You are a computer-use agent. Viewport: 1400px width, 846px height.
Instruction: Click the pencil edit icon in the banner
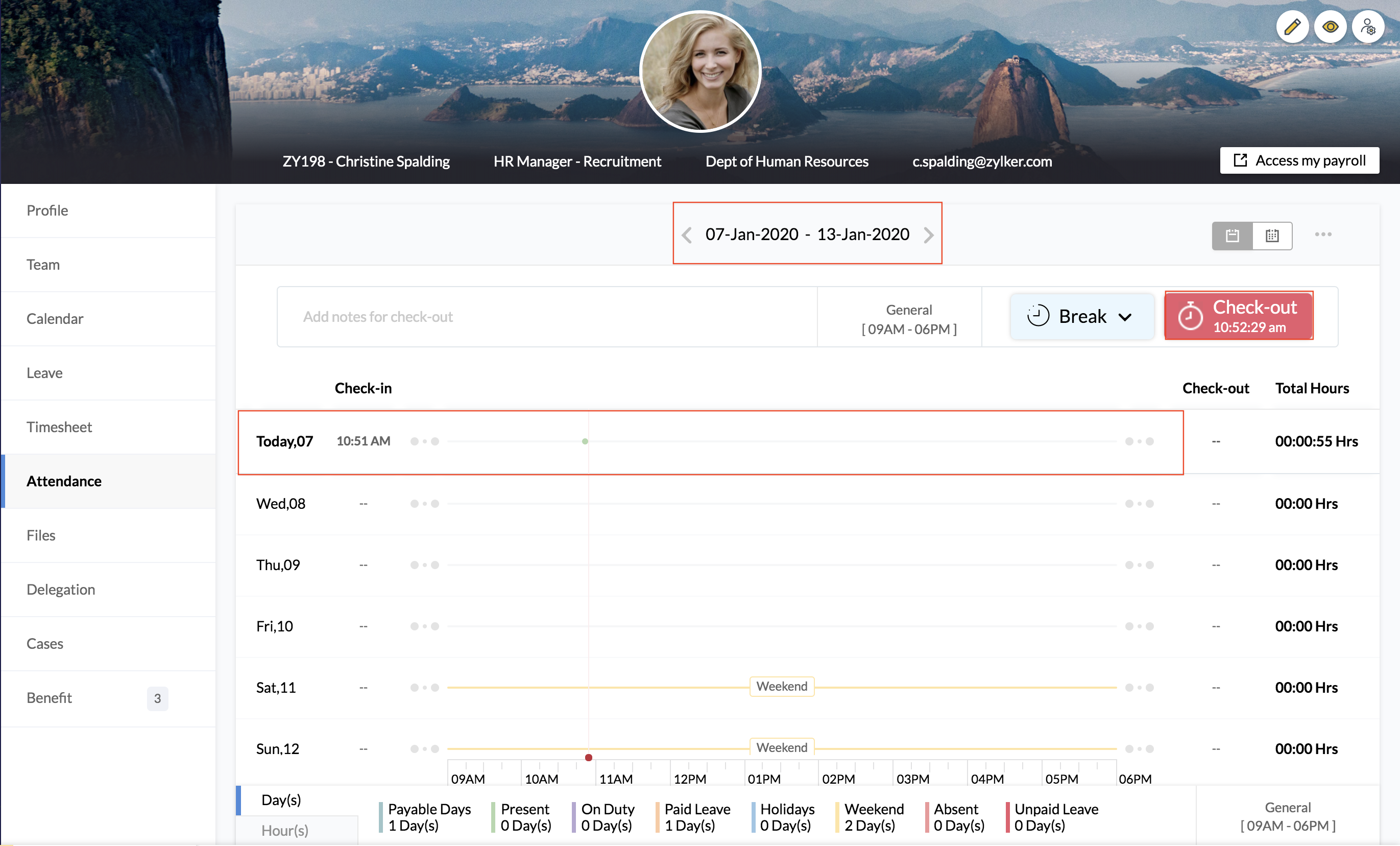tap(1292, 27)
